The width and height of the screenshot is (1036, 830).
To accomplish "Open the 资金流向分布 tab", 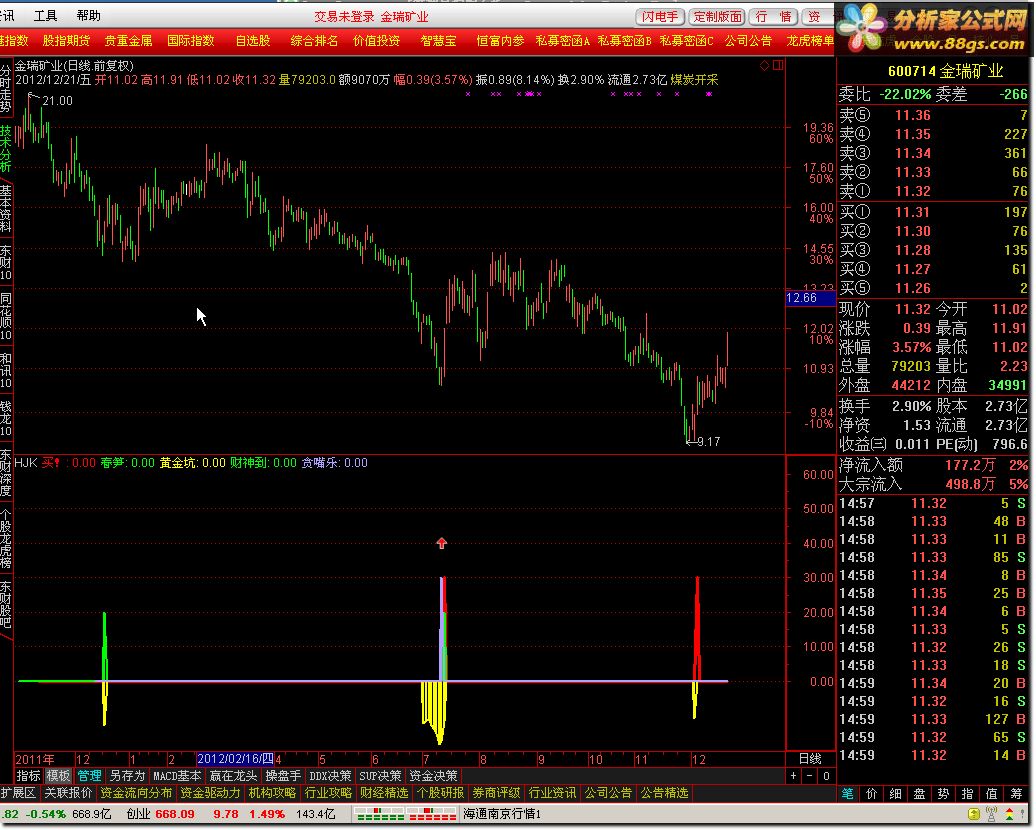I will [136, 793].
